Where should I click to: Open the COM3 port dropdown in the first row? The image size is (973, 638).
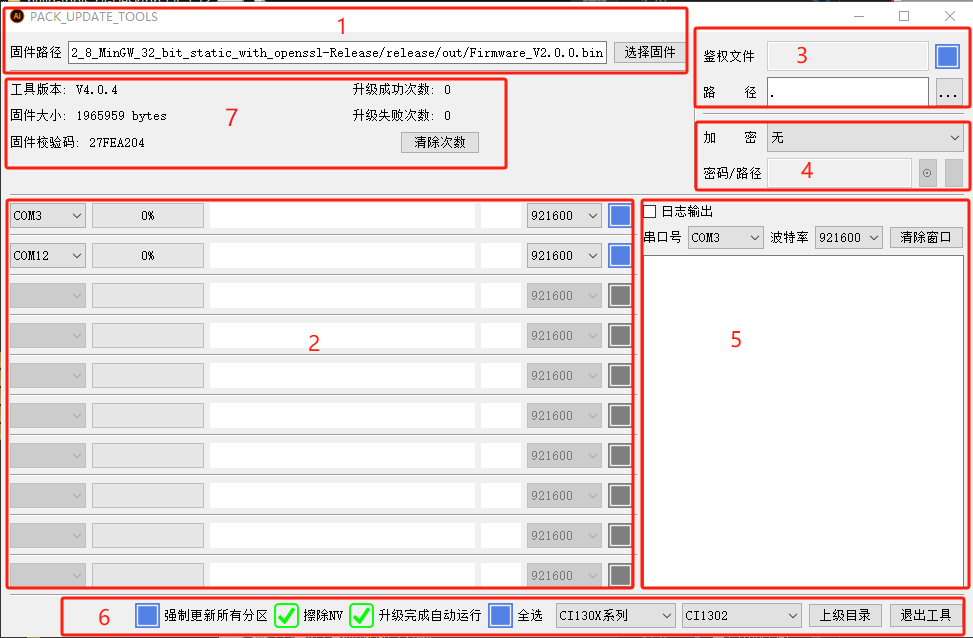46,214
